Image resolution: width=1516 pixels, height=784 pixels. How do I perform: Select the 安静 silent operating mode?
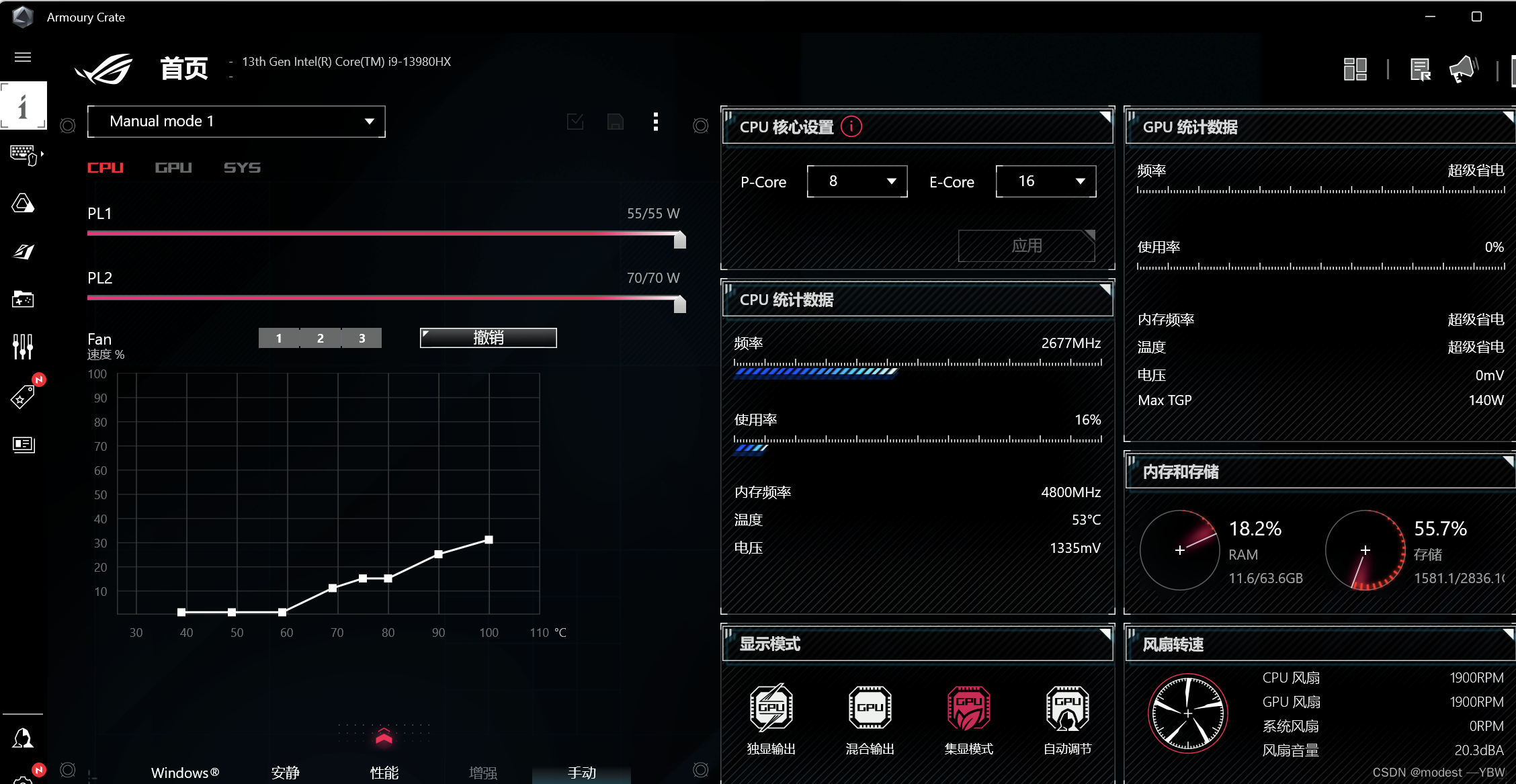(285, 773)
